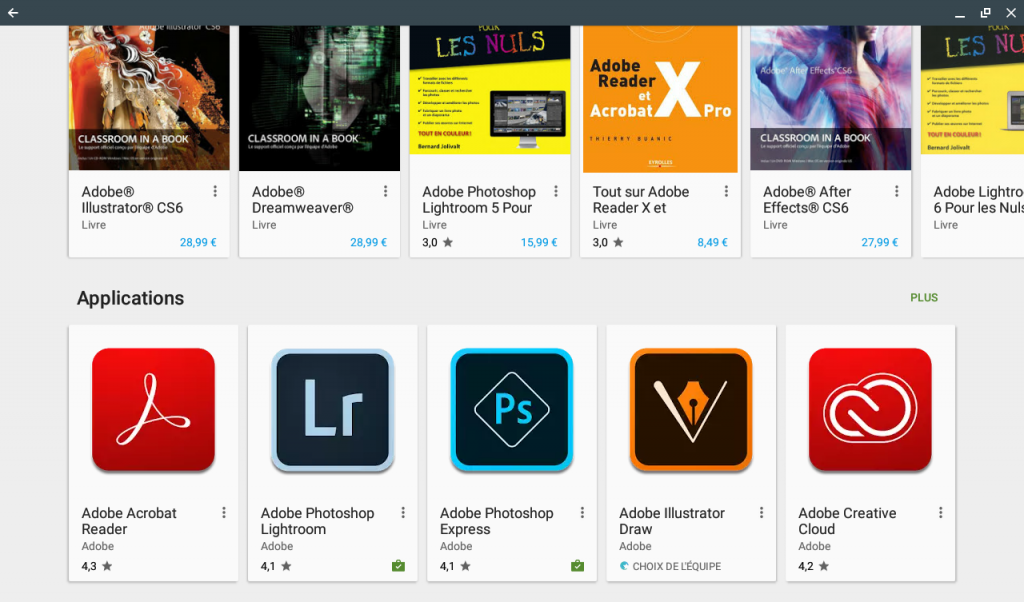Image resolution: width=1024 pixels, height=602 pixels.
Task: Click 15,99 € price of Lightroom 5 book
Action: [539, 242]
